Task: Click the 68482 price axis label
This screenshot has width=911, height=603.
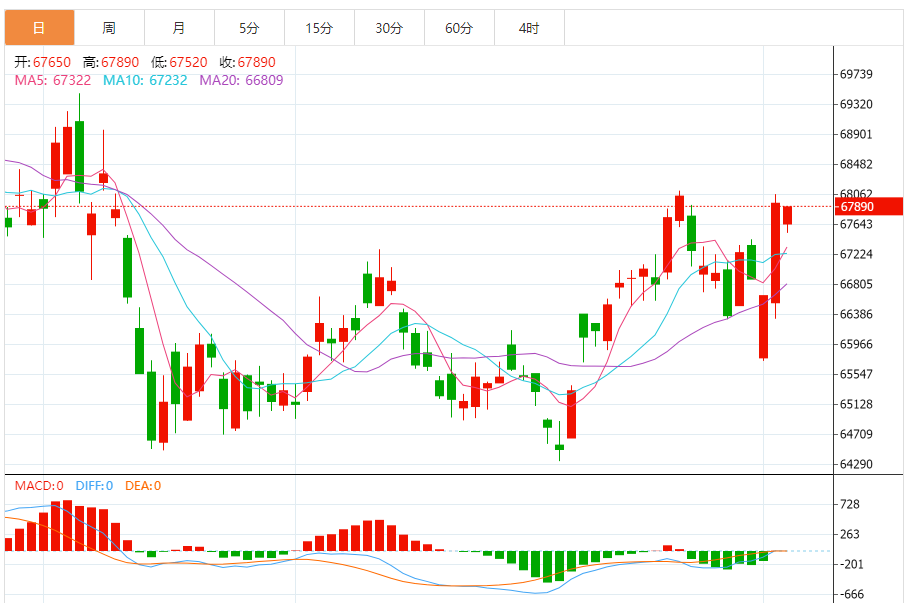Action: click(856, 164)
